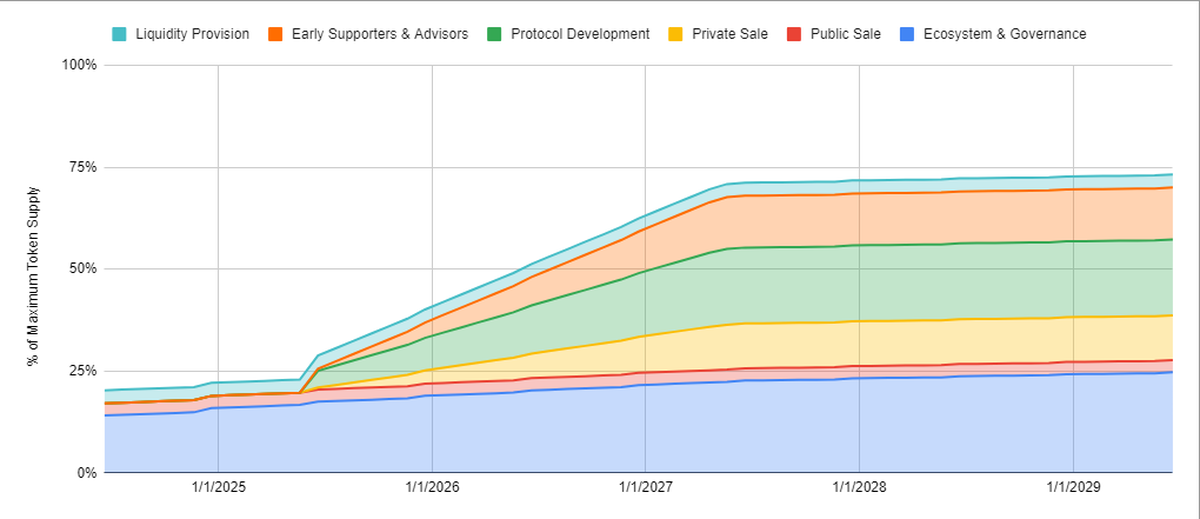Click the 1/1/2025 x-axis date label
Viewport: 1200px width, 519px height.
click(x=218, y=488)
